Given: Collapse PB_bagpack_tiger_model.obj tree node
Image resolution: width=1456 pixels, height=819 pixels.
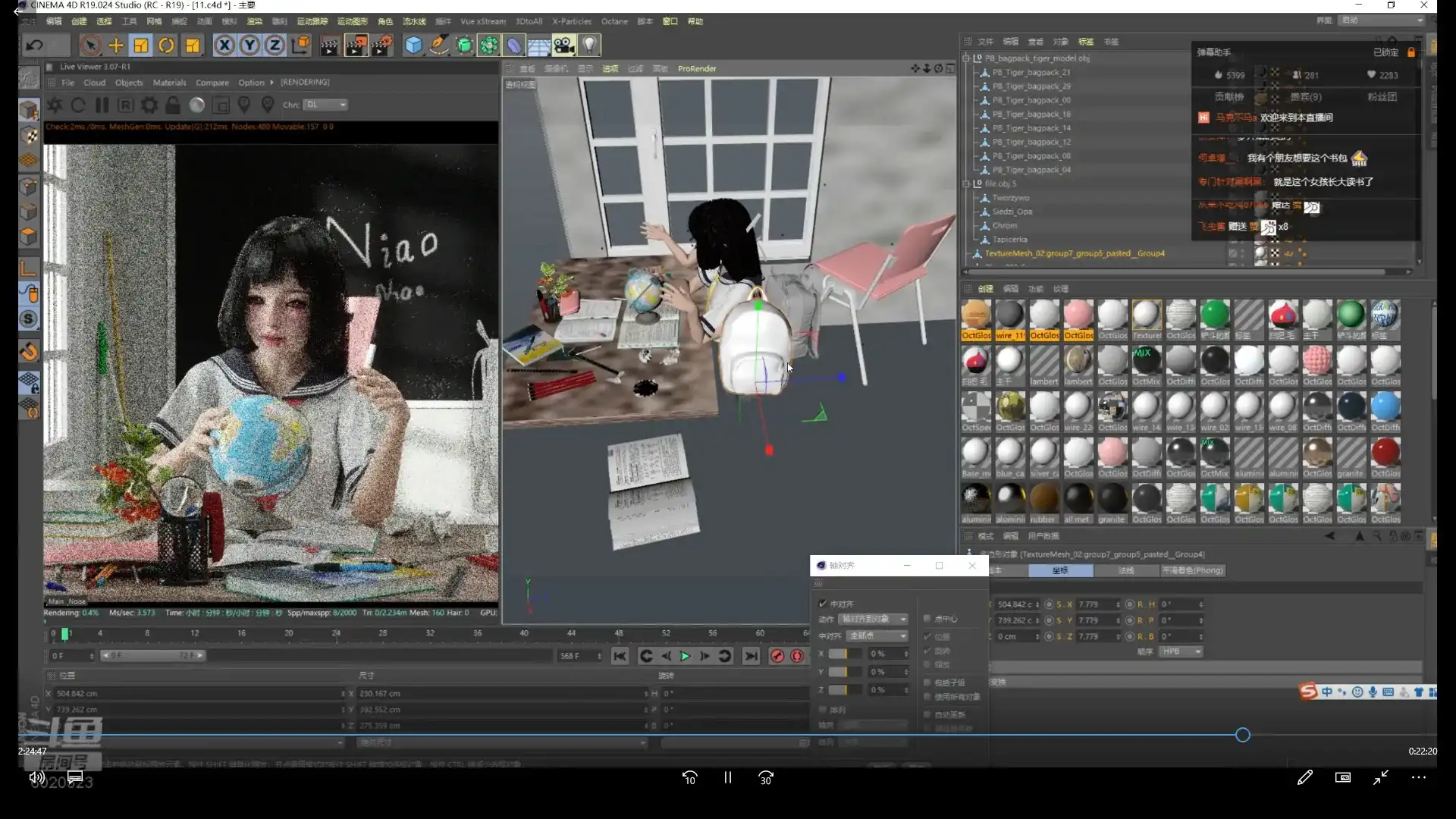Looking at the screenshot, I should [966, 58].
